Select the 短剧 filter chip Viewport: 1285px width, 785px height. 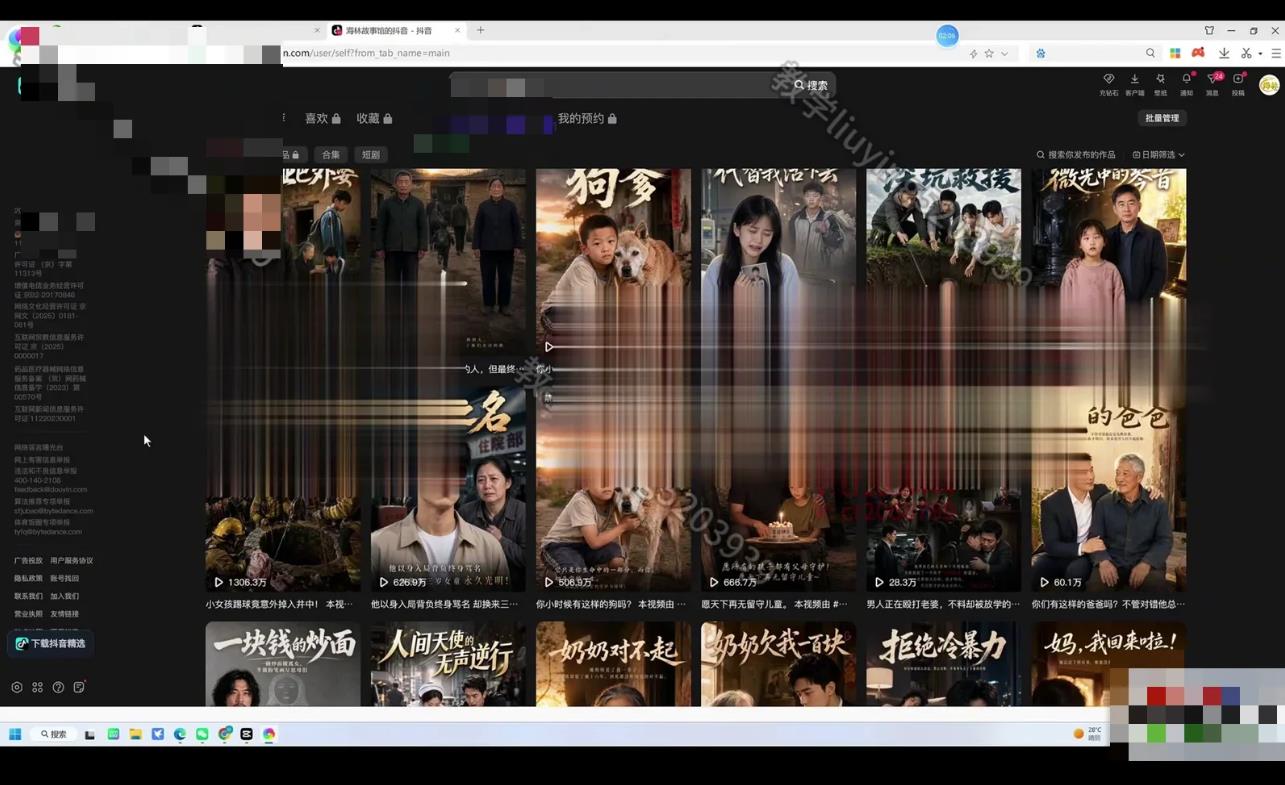click(371, 155)
